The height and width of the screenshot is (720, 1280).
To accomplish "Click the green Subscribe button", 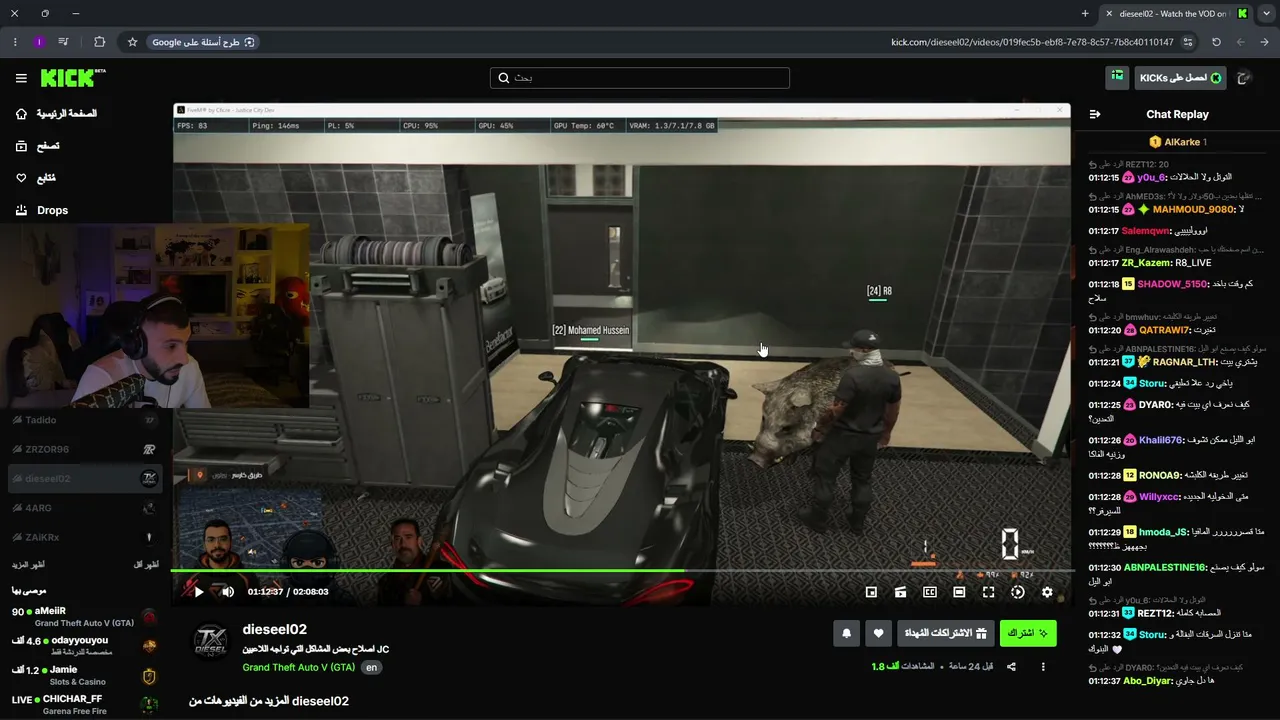I will 1028,633.
